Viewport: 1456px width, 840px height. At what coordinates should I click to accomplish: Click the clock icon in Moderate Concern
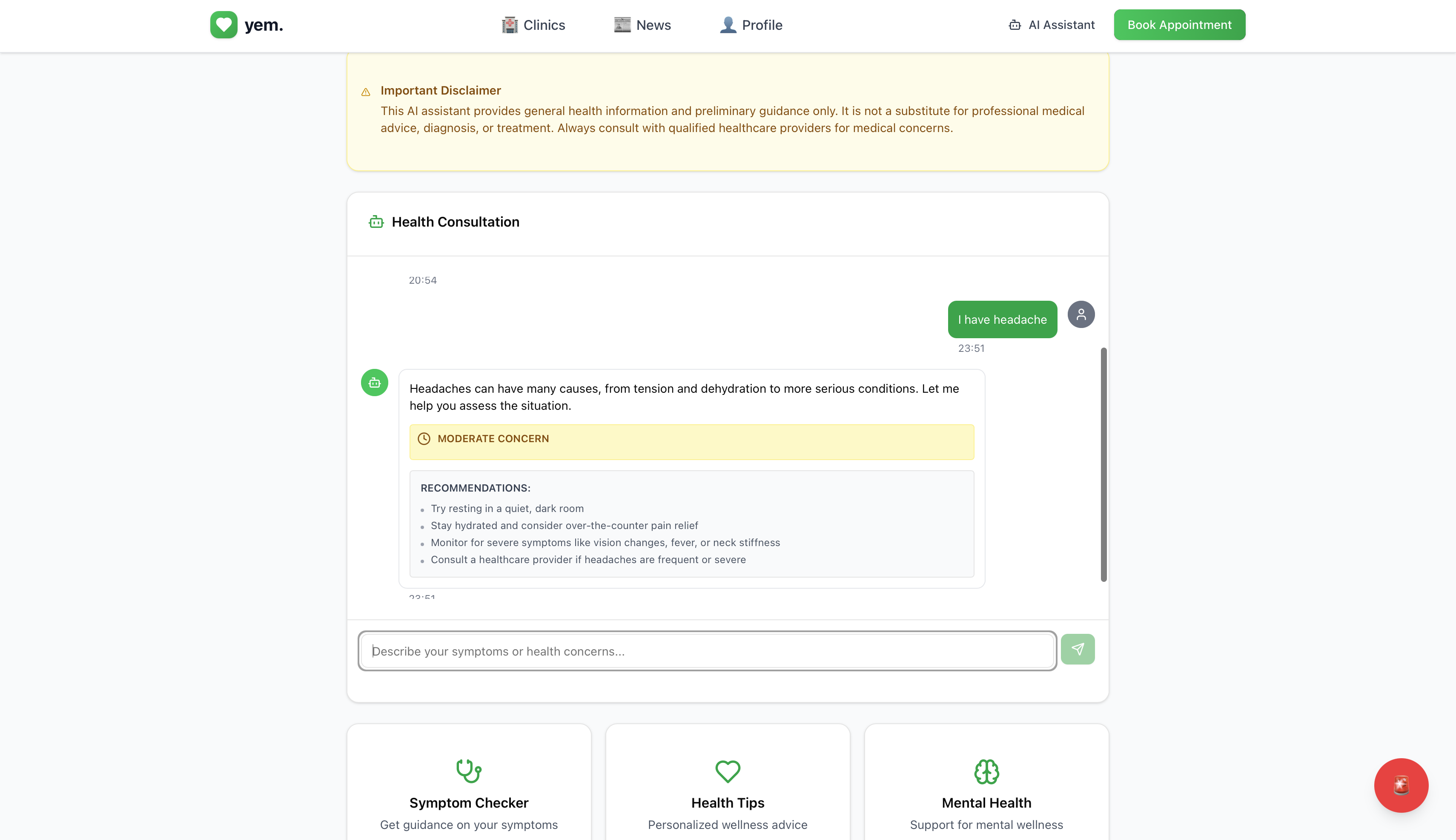point(424,438)
